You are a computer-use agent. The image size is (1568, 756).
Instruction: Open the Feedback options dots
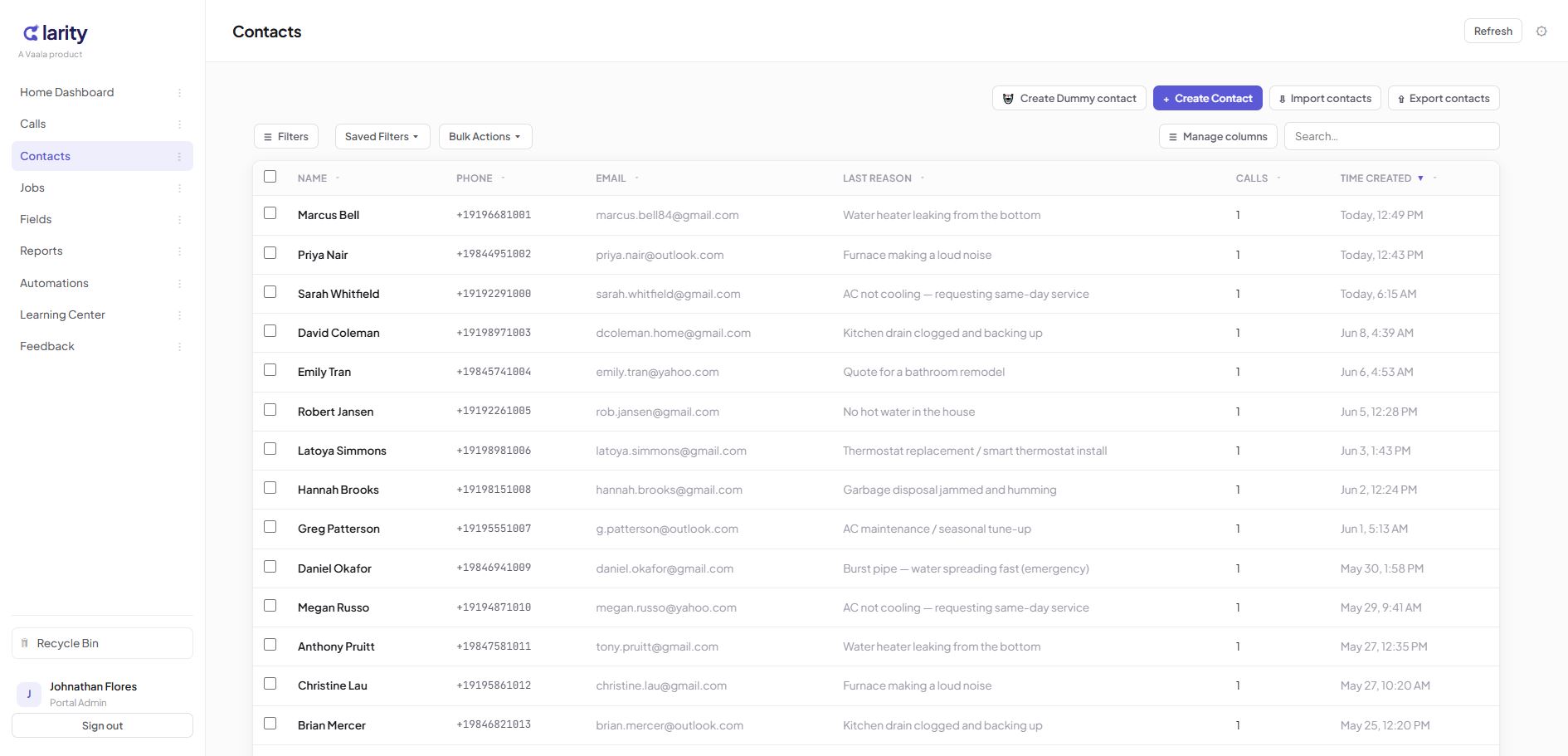click(179, 347)
